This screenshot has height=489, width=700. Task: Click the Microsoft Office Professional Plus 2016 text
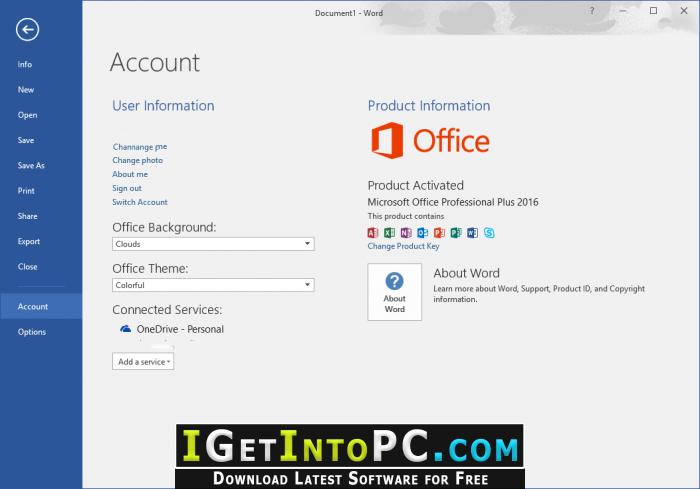453,202
